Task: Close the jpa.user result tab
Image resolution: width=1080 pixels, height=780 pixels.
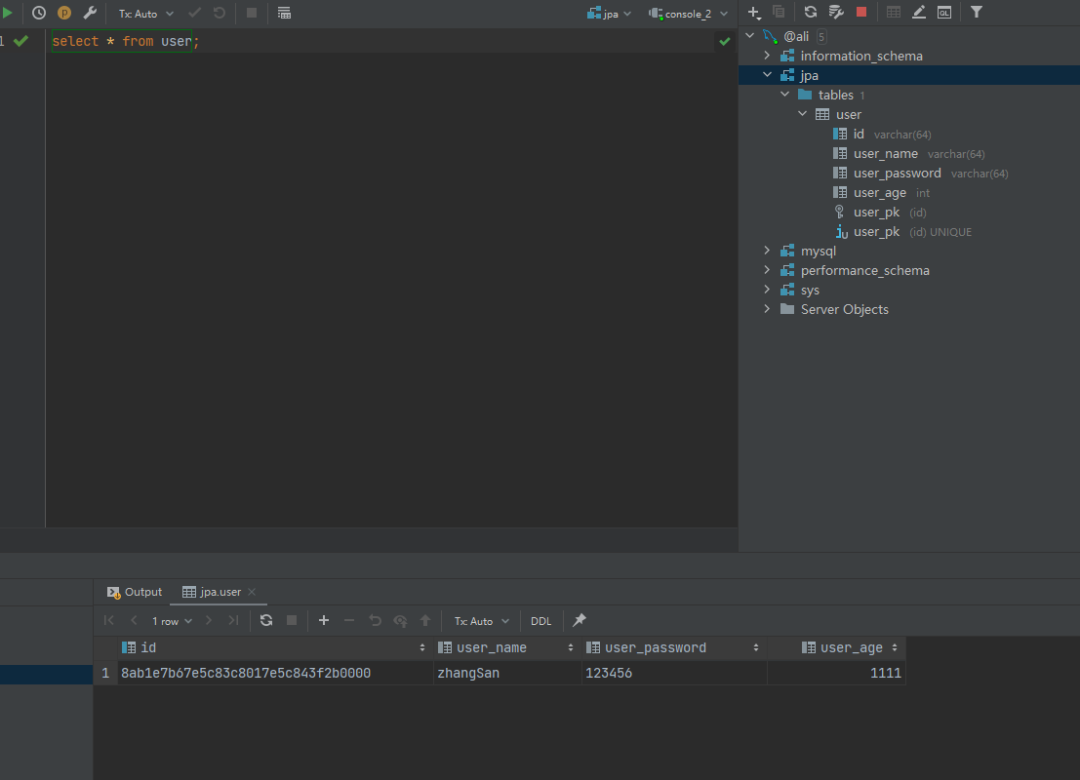Action: click(251, 592)
